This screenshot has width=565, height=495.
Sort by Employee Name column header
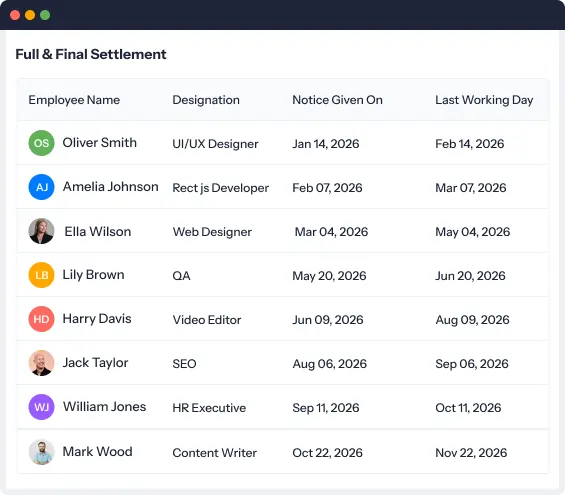pyautogui.click(x=74, y=100)
